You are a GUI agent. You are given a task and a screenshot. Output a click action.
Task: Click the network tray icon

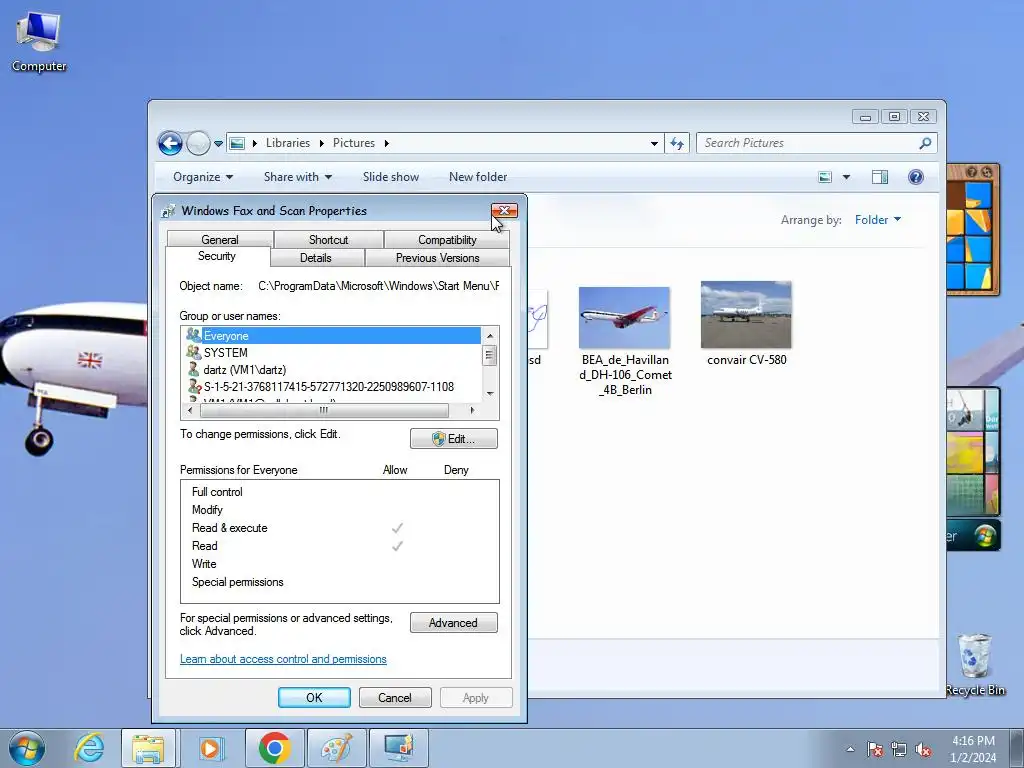tap(899, 749)
